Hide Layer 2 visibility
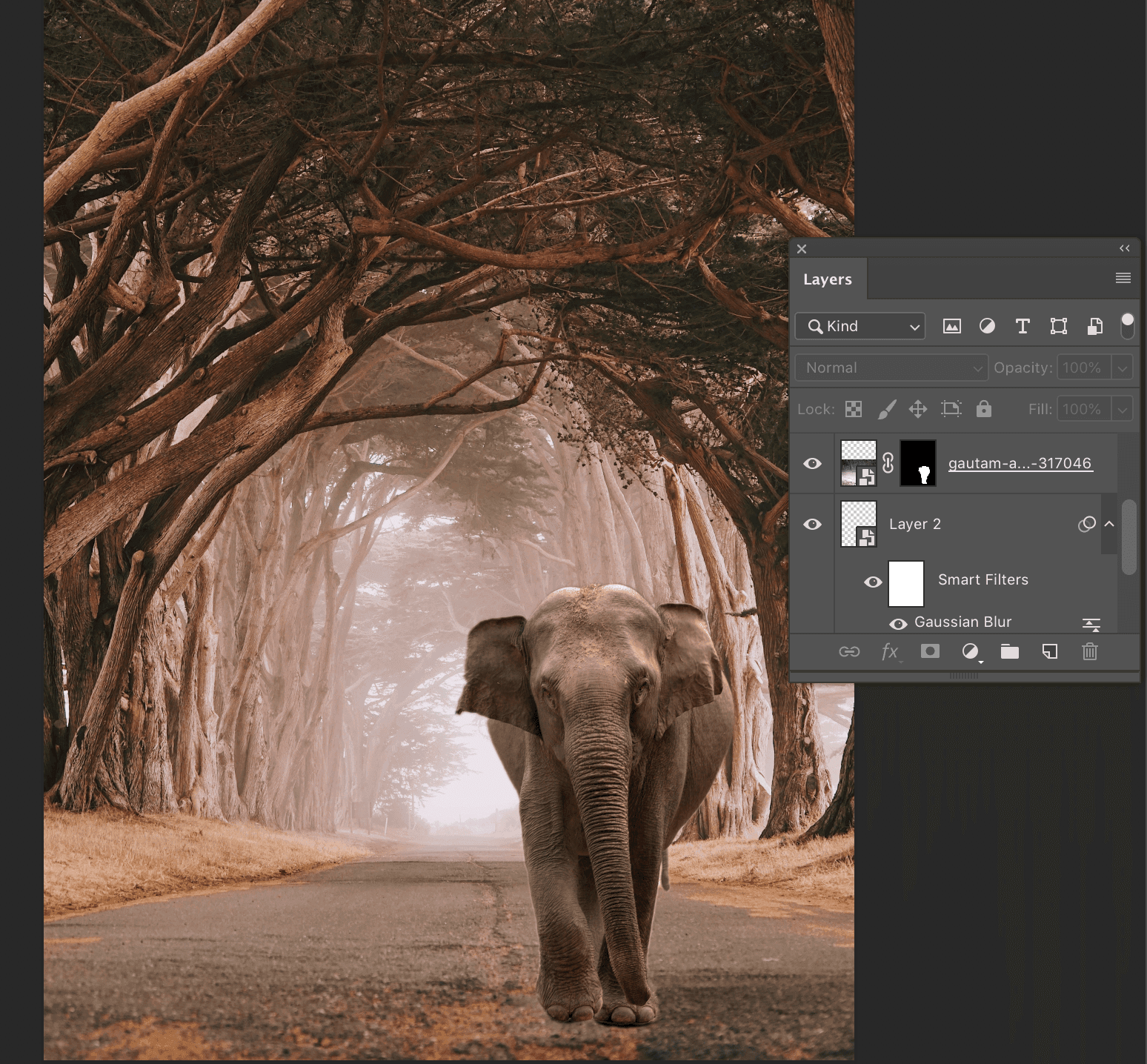 pyautogui.click(x=813, y=525)
